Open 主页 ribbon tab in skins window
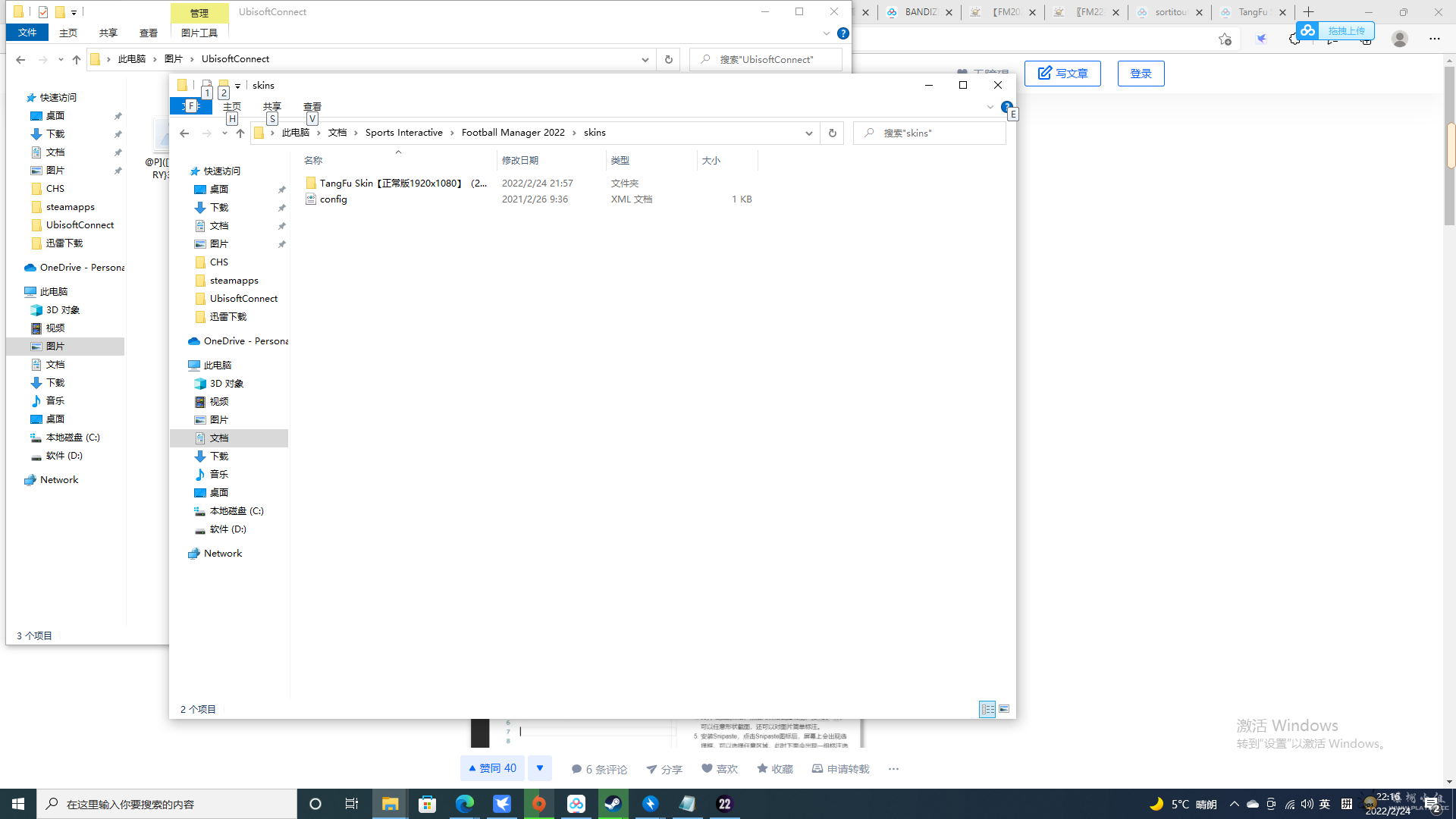 [232, 107]
